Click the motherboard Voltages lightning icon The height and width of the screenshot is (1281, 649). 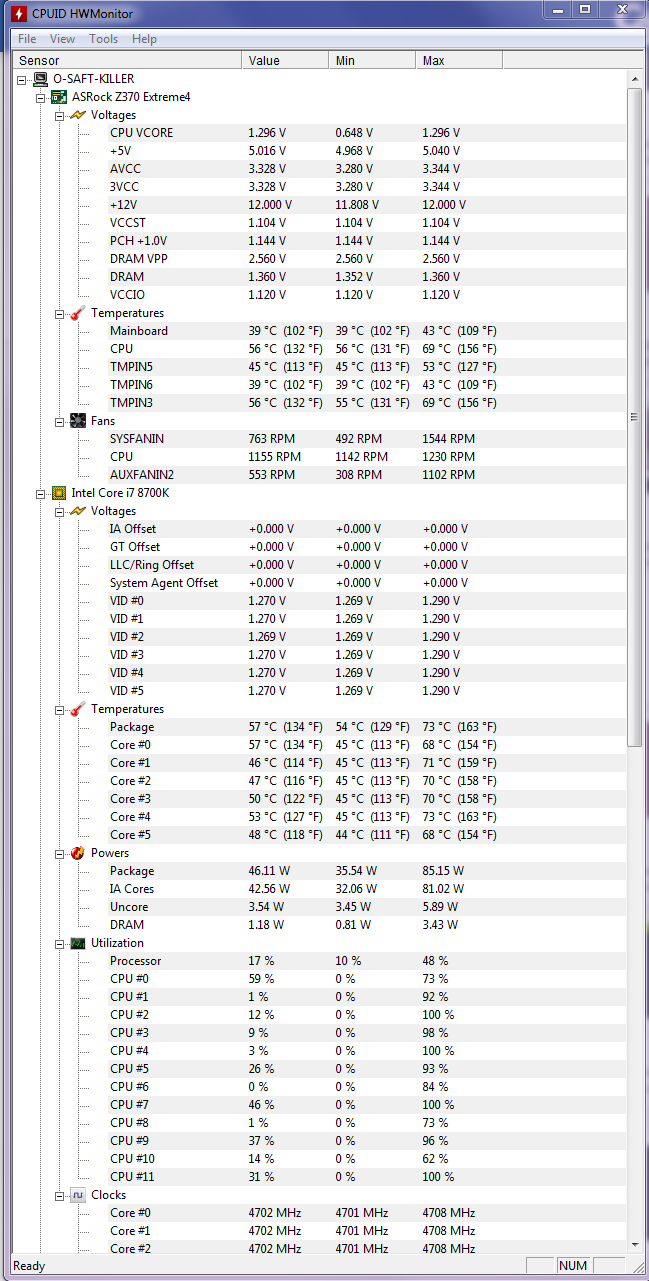click(77, 115)
